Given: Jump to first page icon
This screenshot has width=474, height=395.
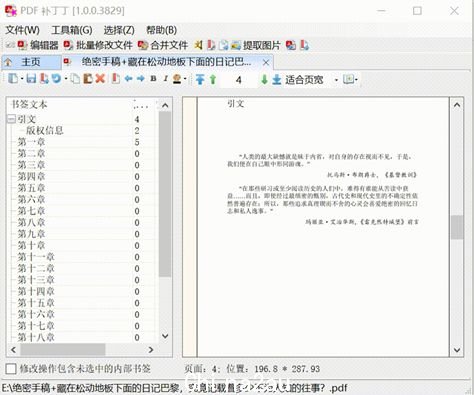Looking at the screenshot, I should pos(200,79).
